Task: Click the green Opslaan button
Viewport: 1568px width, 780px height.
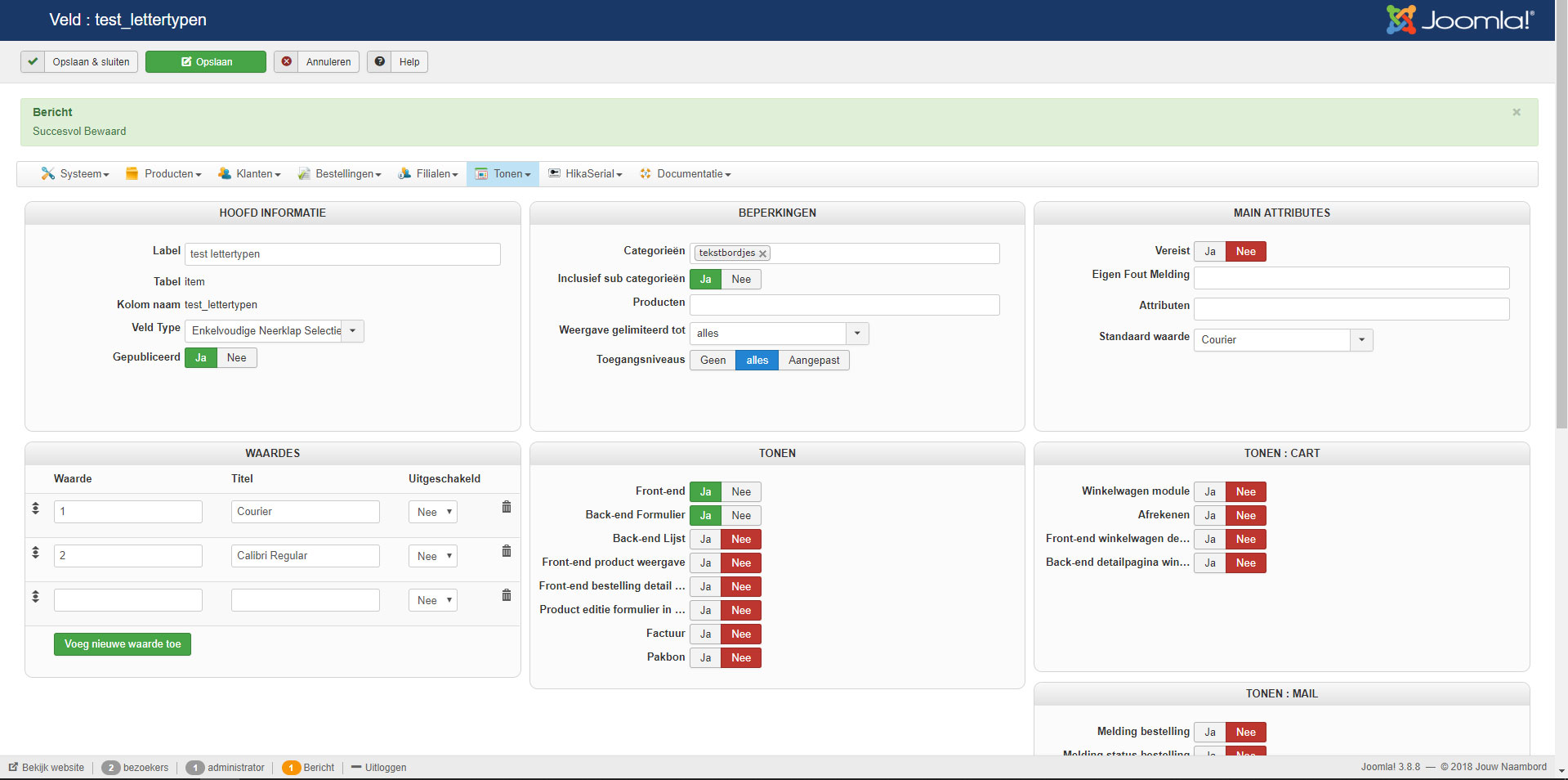Action: coord(206,61)
